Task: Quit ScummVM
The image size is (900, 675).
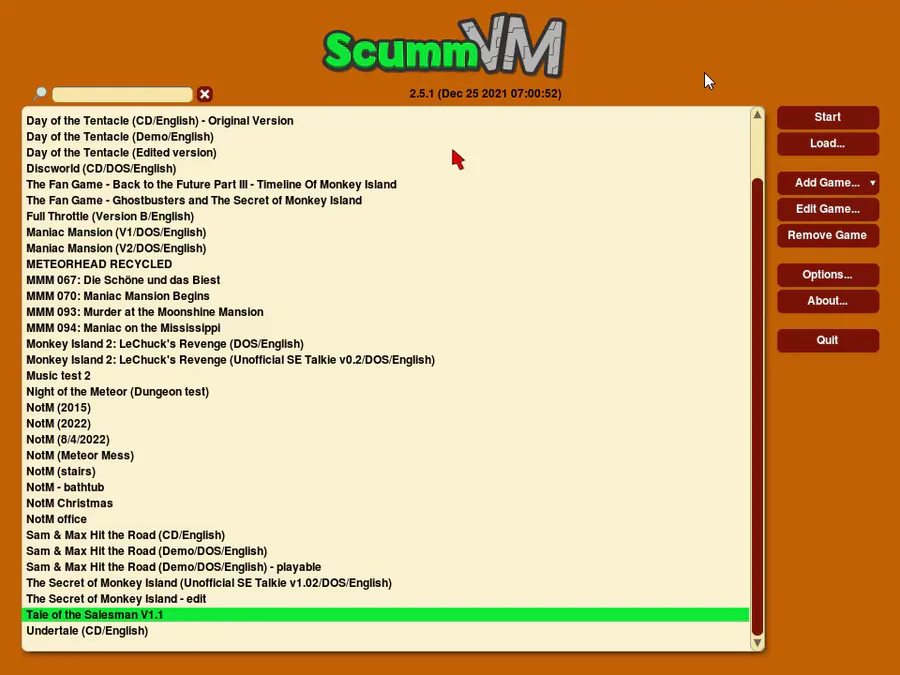Action: pyautogui.click(x=828, y=340)
